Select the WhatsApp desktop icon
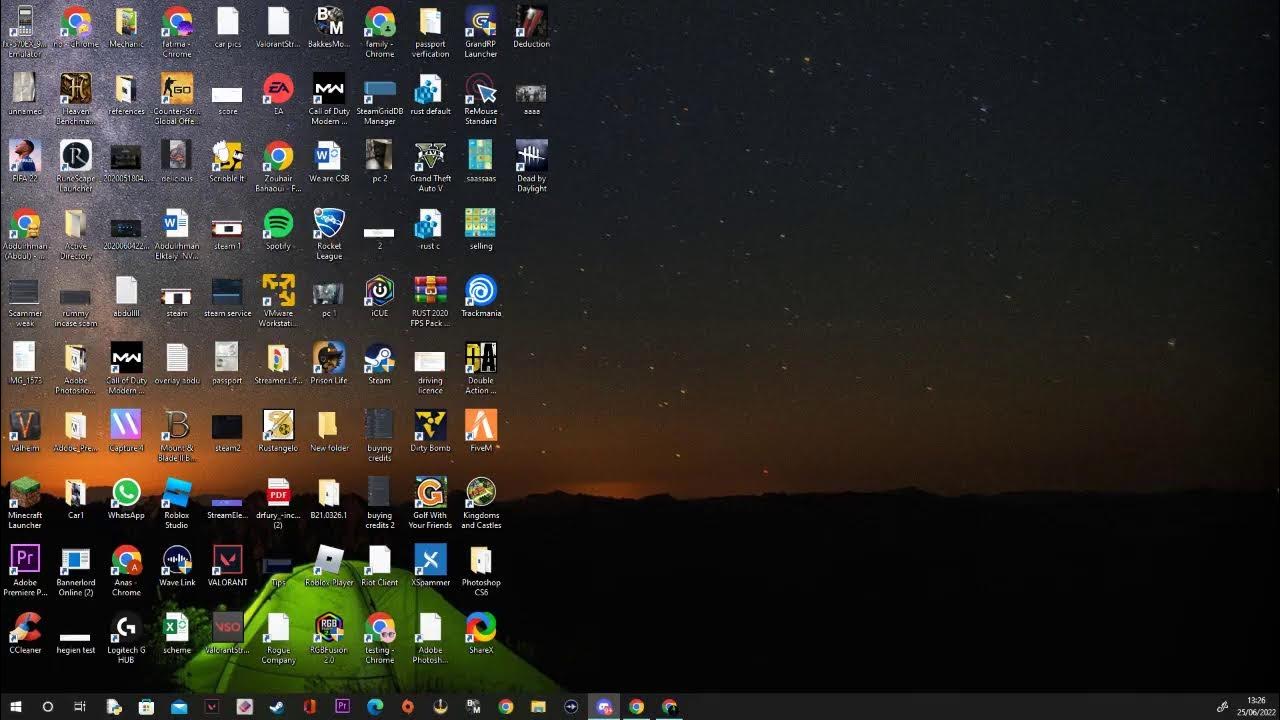Image resolution: width=1280 pixels, height=720 pixels. pyautogui.click(x=126, y=499)
